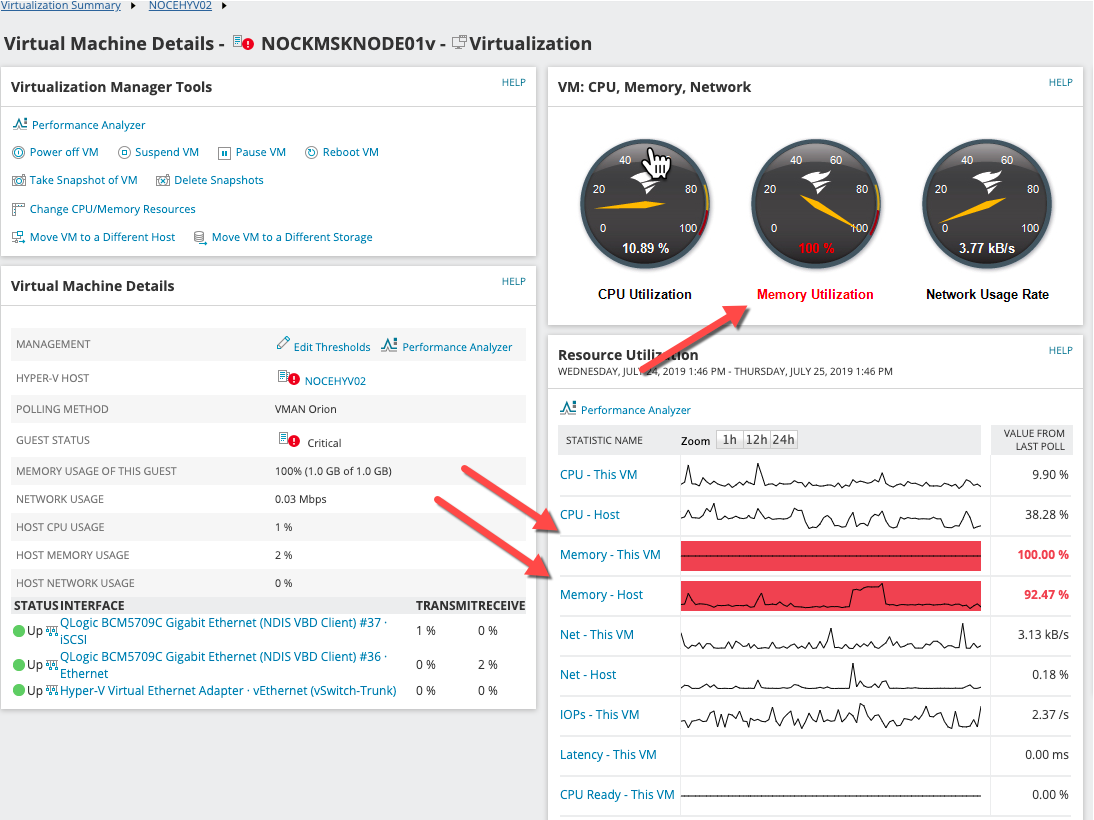Open the IOPs - This VM statistic
This screenshot has width=1094, height=820.
[599, 715]
